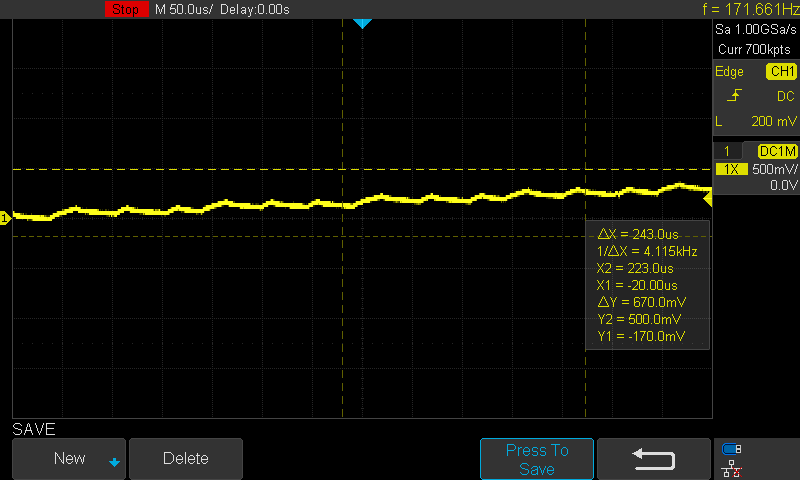Click the yellow trigger level arrow marker
The image size is (800, 480).
point(708,197)
